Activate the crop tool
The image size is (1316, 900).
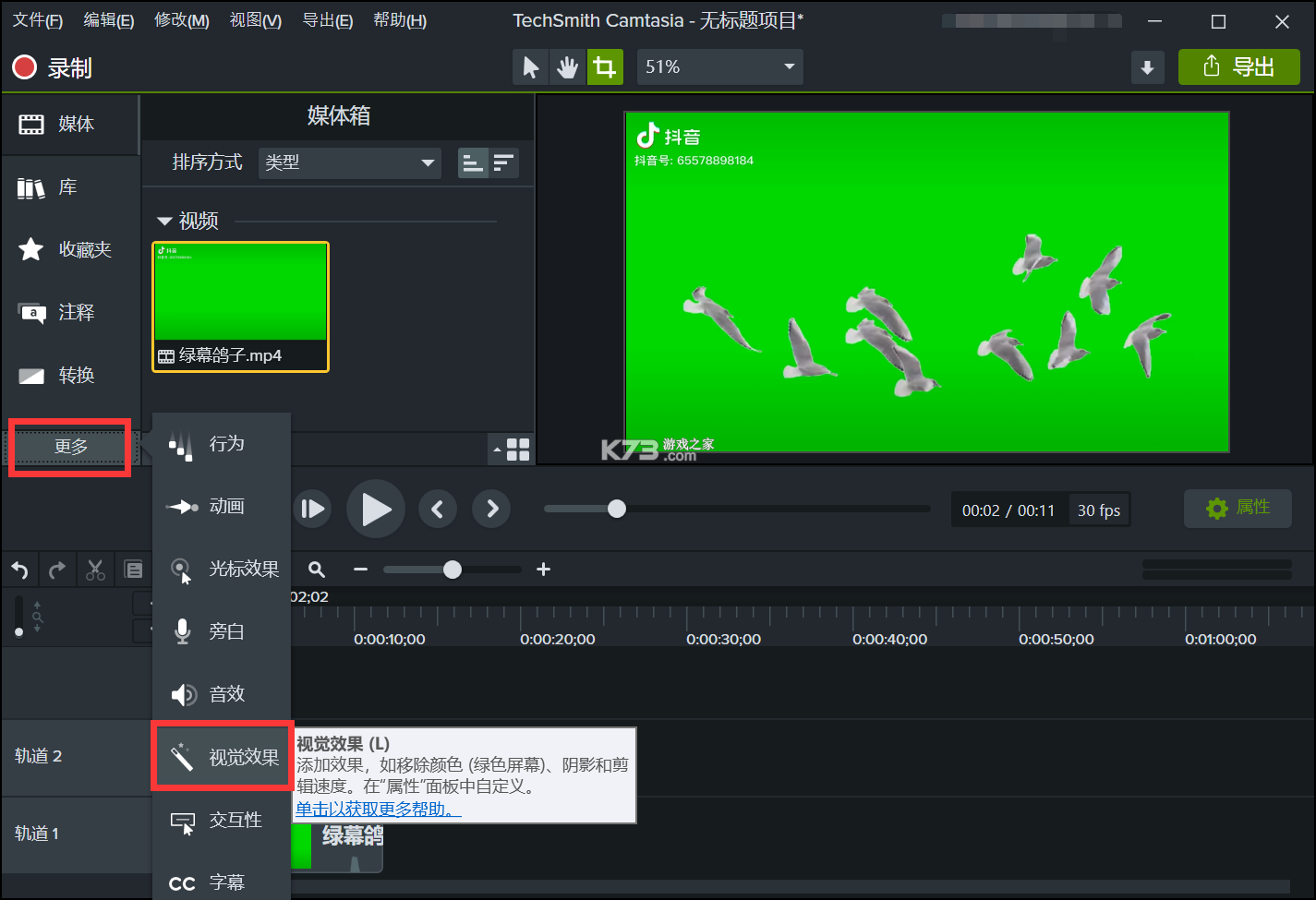pyautogui.click(x=604, y=67)
